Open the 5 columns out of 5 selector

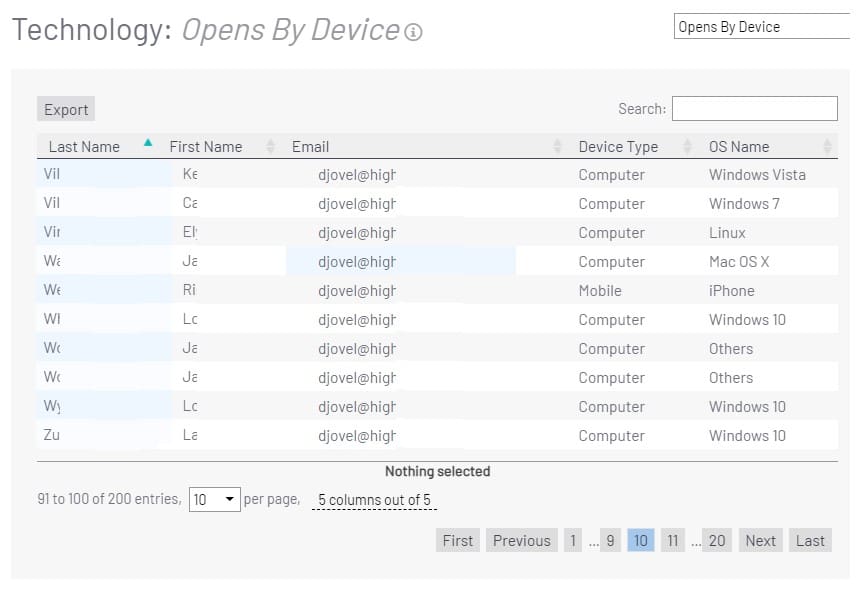click(374, 500)
